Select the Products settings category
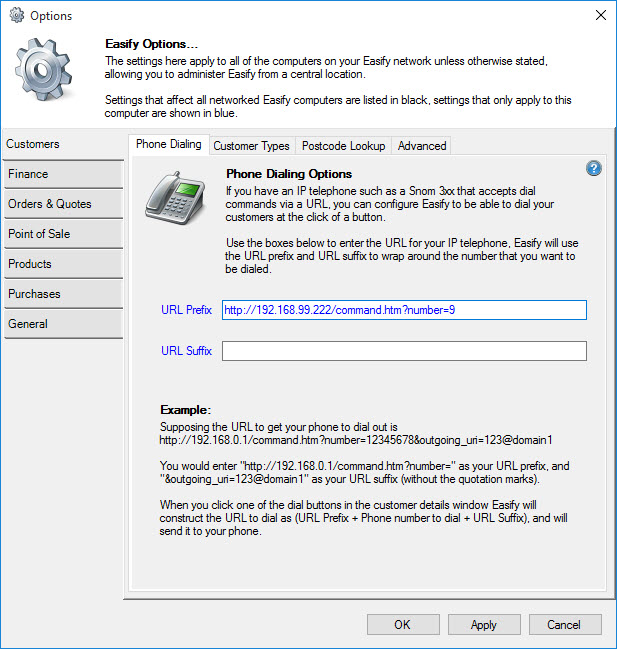The image size is (617, 649). click(x=61, y=264)
